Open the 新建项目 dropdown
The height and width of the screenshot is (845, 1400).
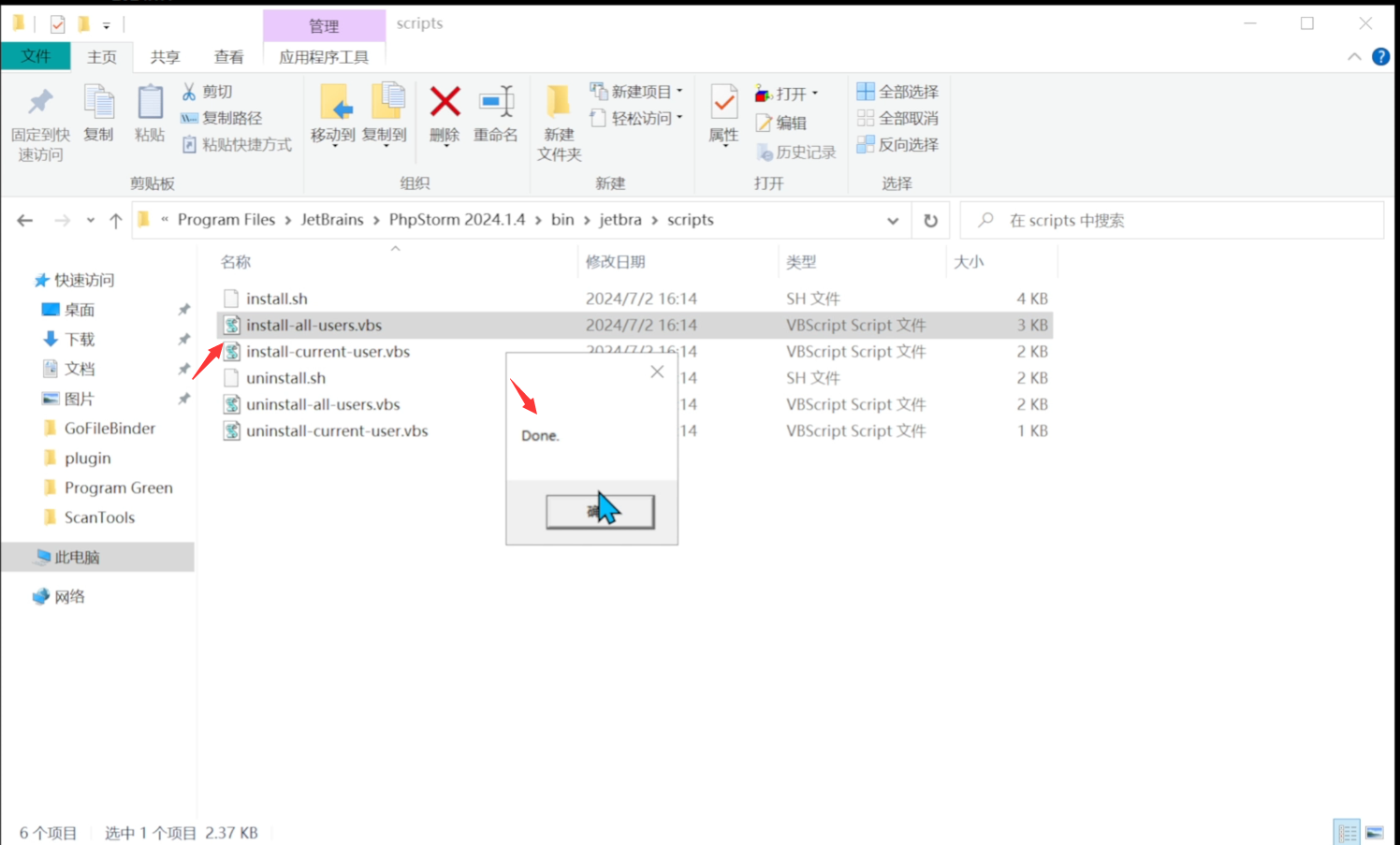click(x=636, y=92)
